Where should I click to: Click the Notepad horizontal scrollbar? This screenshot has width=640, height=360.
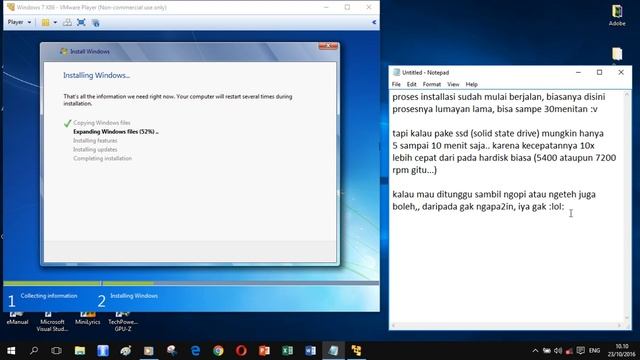coord(507,325)
